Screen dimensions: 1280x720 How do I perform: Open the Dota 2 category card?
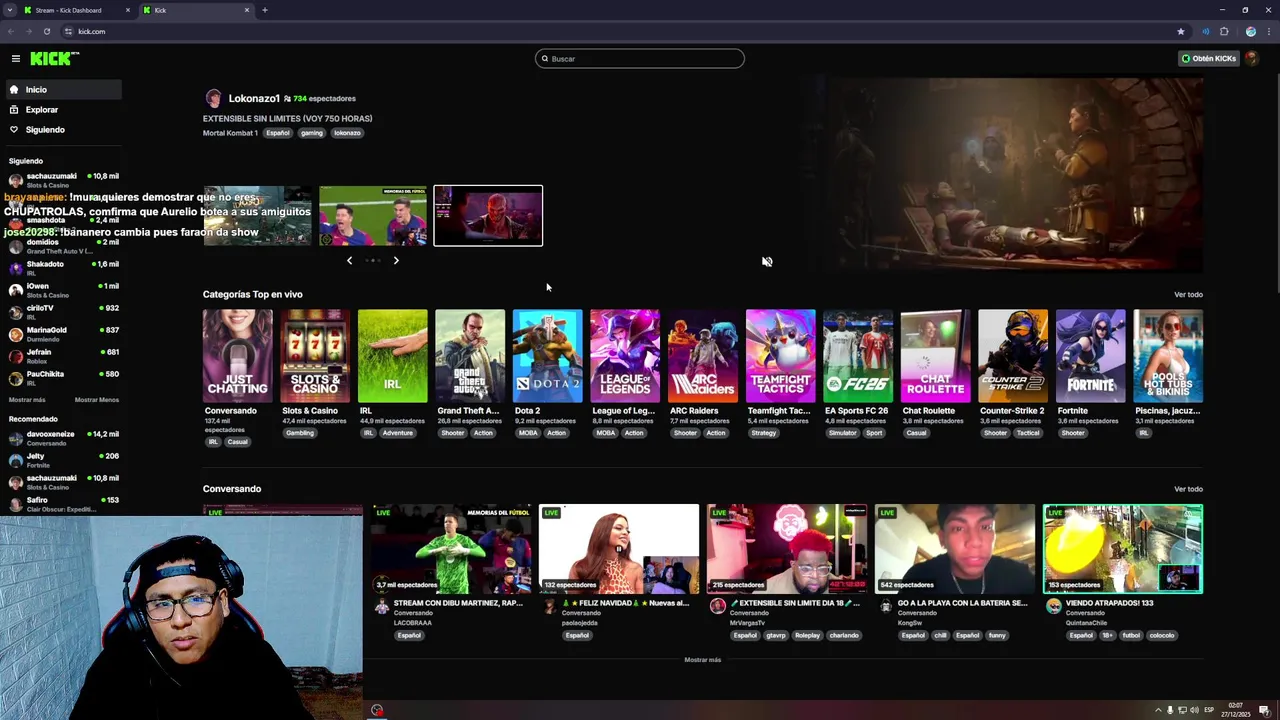click(547, 356)
